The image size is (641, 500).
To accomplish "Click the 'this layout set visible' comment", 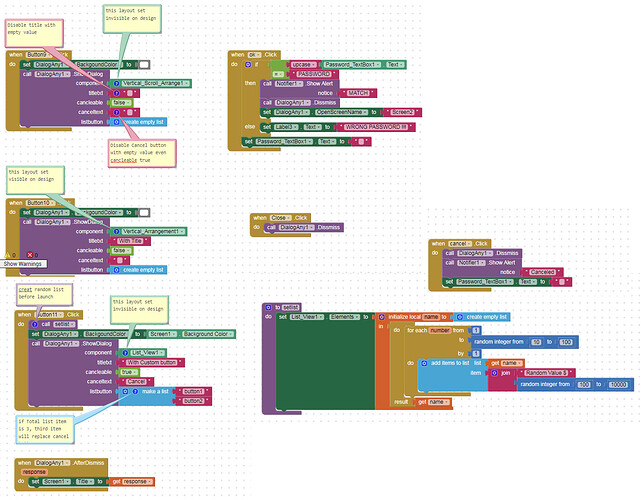I will tap(35, 180).
